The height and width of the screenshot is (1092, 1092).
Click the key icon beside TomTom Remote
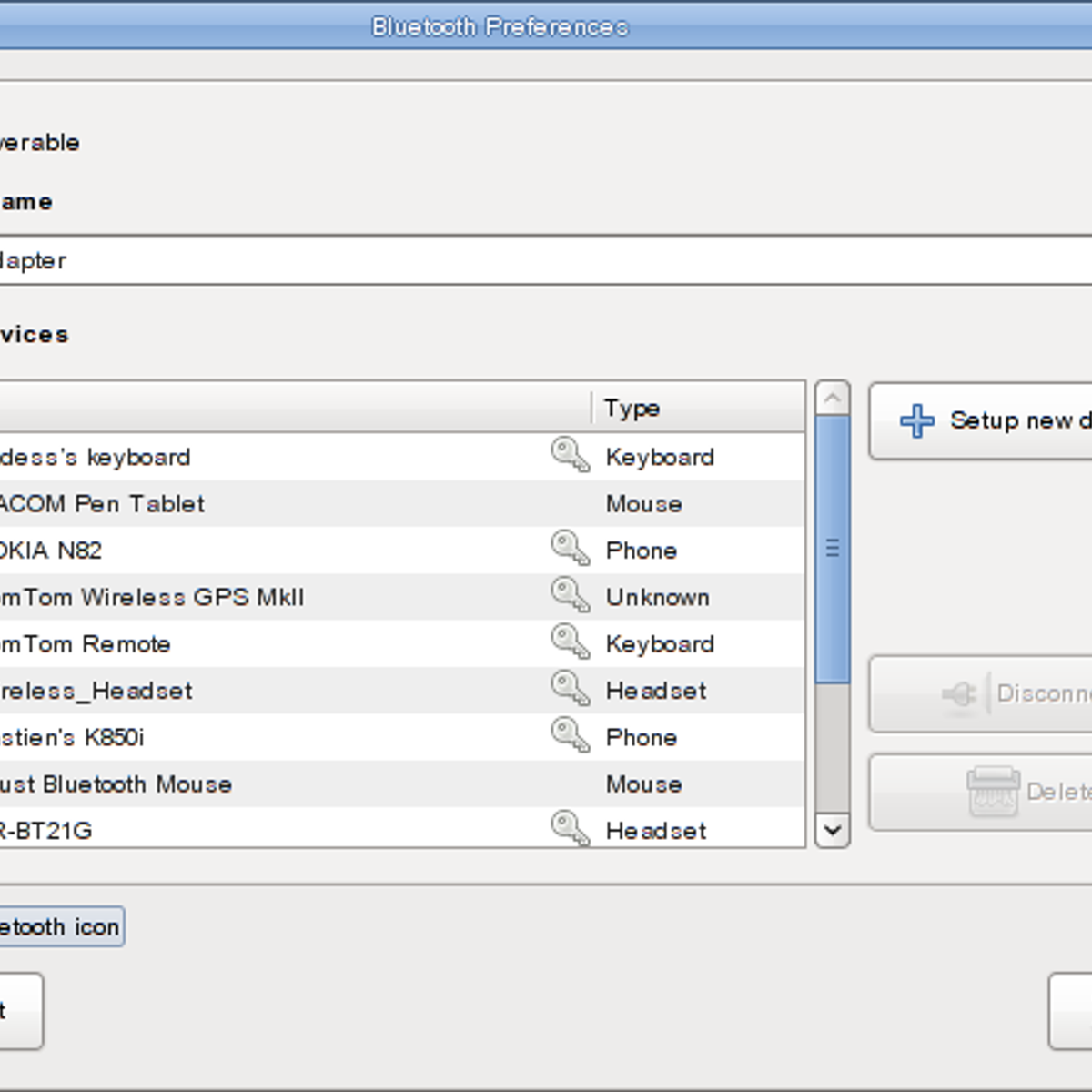pos(571,642)
